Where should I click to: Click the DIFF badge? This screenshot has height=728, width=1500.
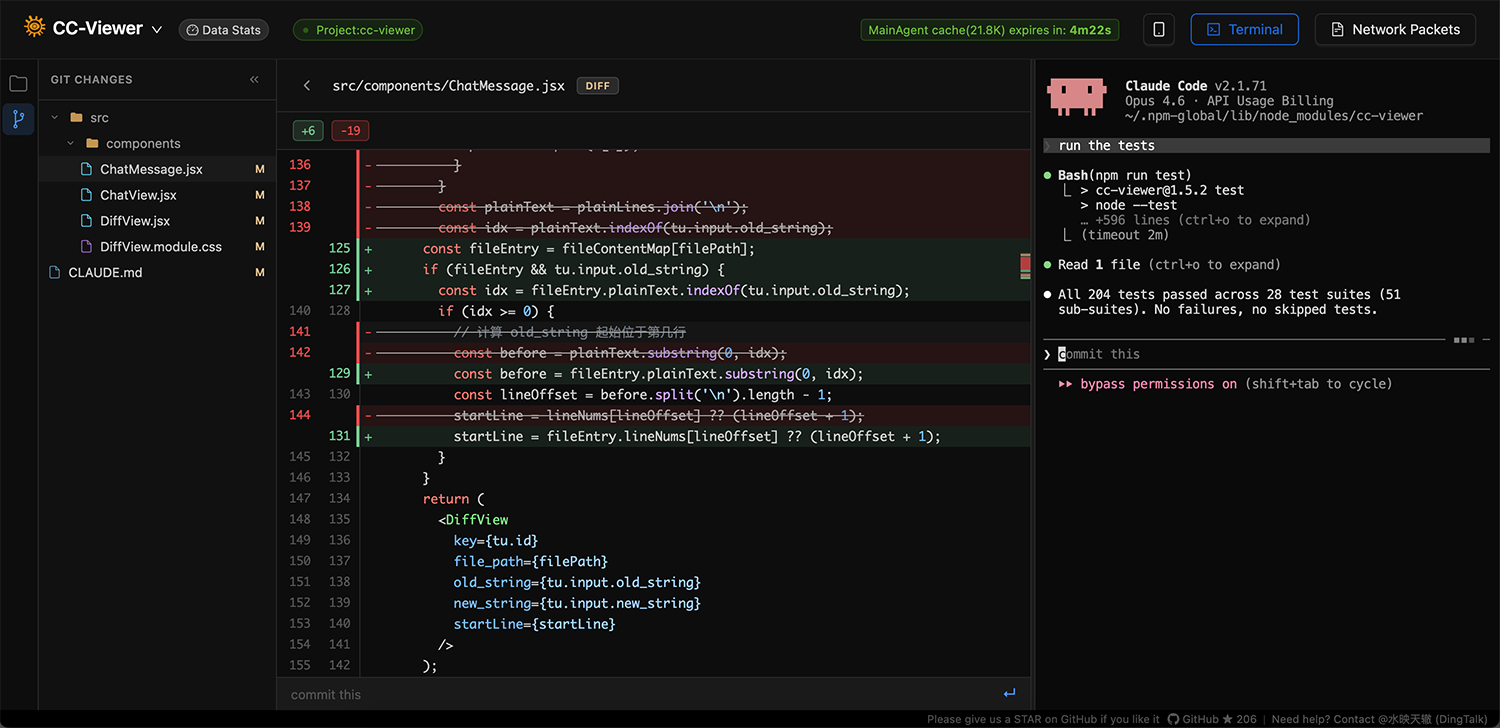[x=598, y=86]
